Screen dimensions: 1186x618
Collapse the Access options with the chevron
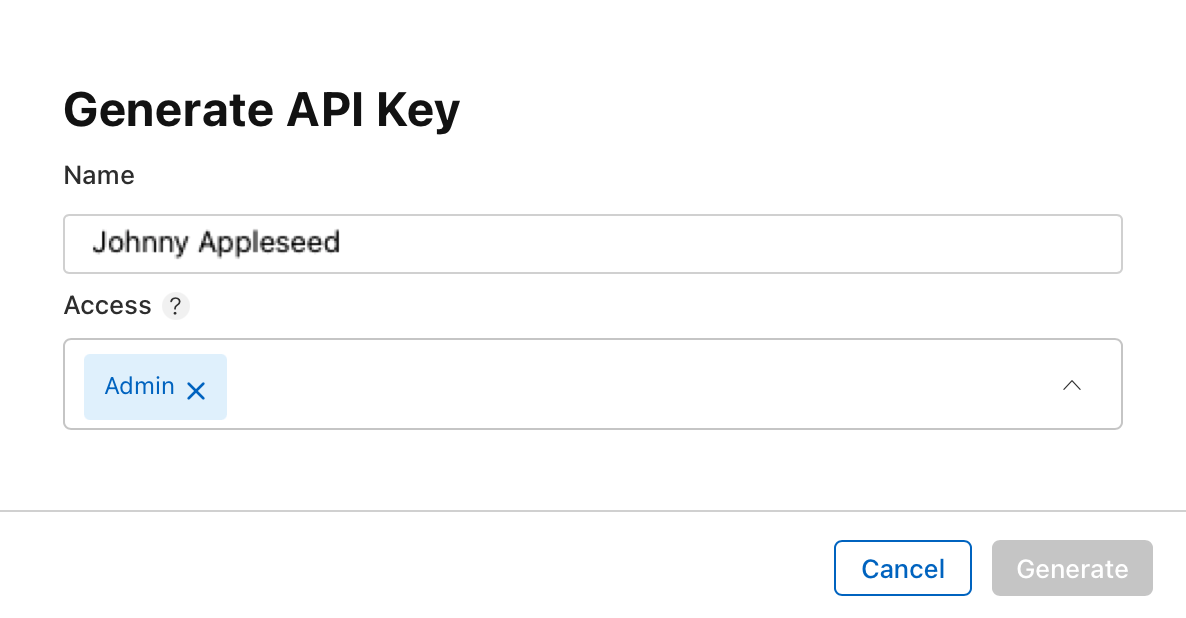click(1071, 385)
